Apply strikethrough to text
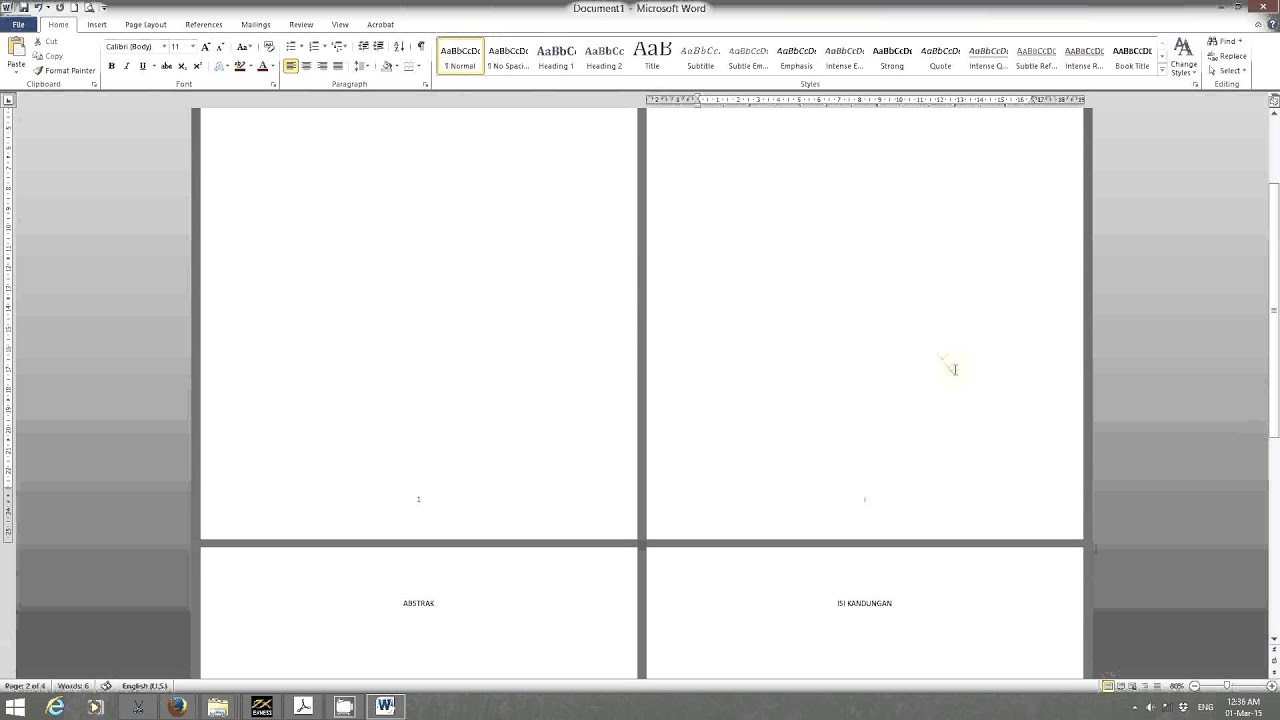Viewport: 1280px width, 720px height. tap(167, 66)
